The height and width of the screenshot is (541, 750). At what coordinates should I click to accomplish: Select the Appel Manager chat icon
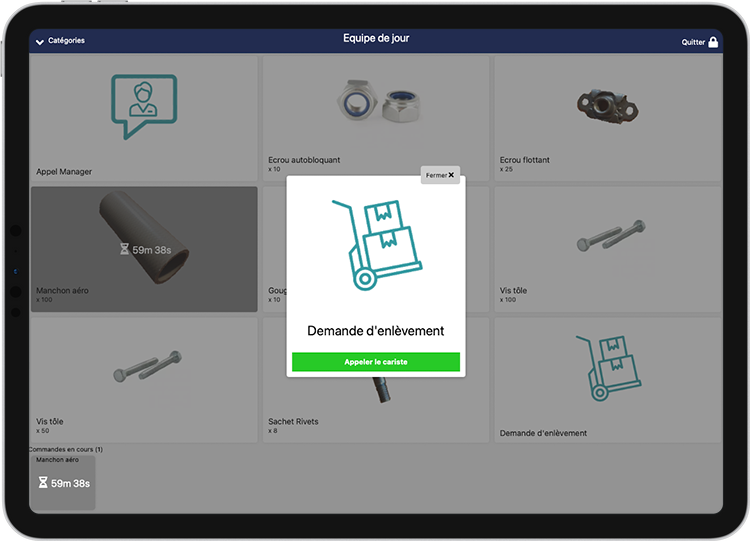coord(144,106)
